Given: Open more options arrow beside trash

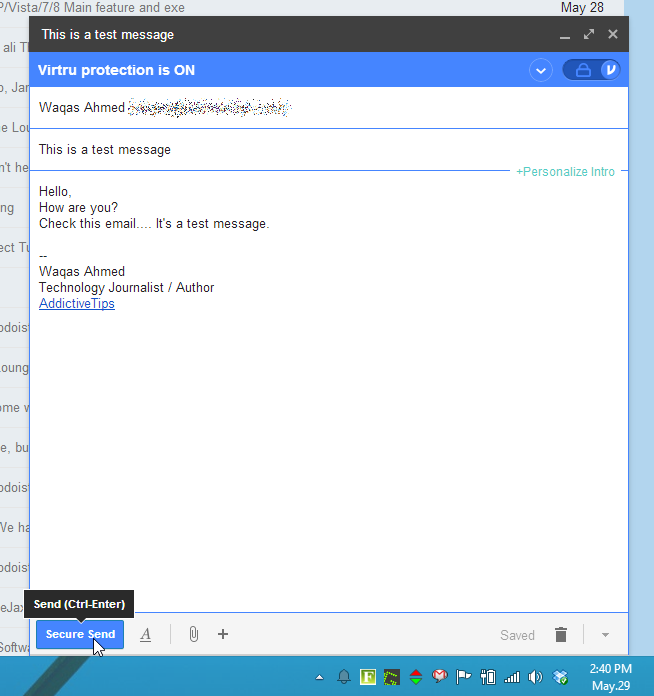Looking at the screenshot, I should 605,635.
